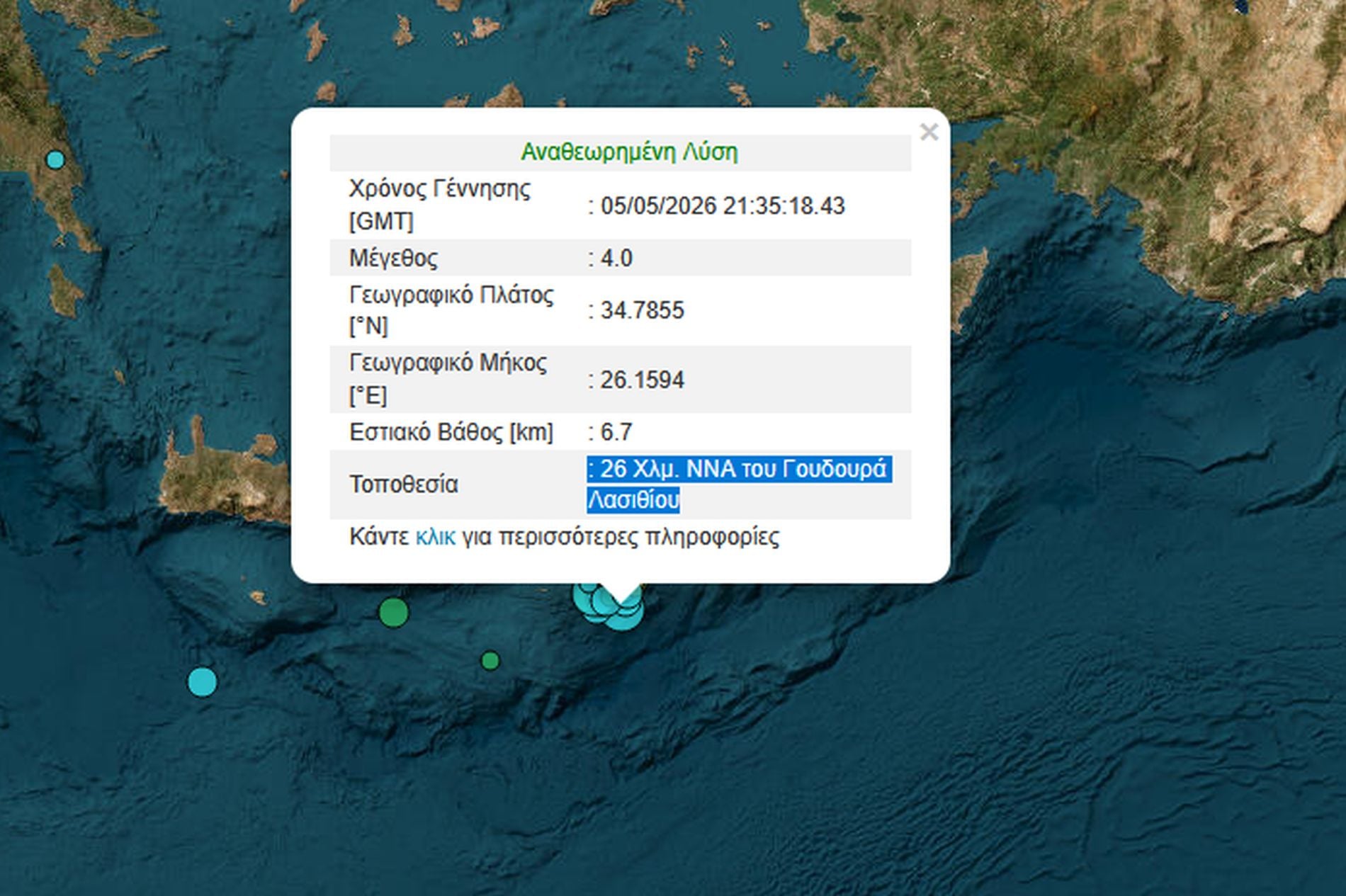Click the focal depth value 6.7

coord(616,432)
